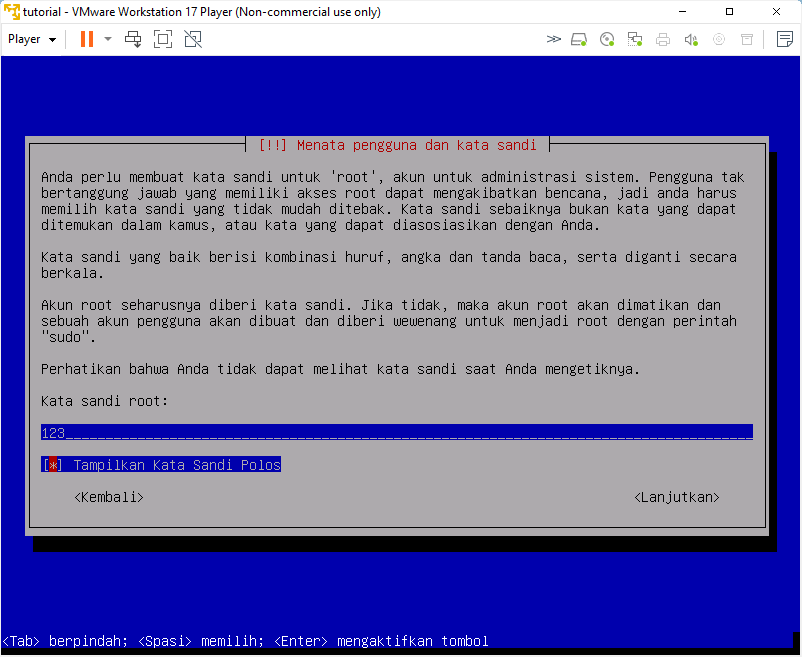The width and height of the screenshot is (802, 657).
Task: Select the <Kembali> button
Action: [x=109, y=497]
